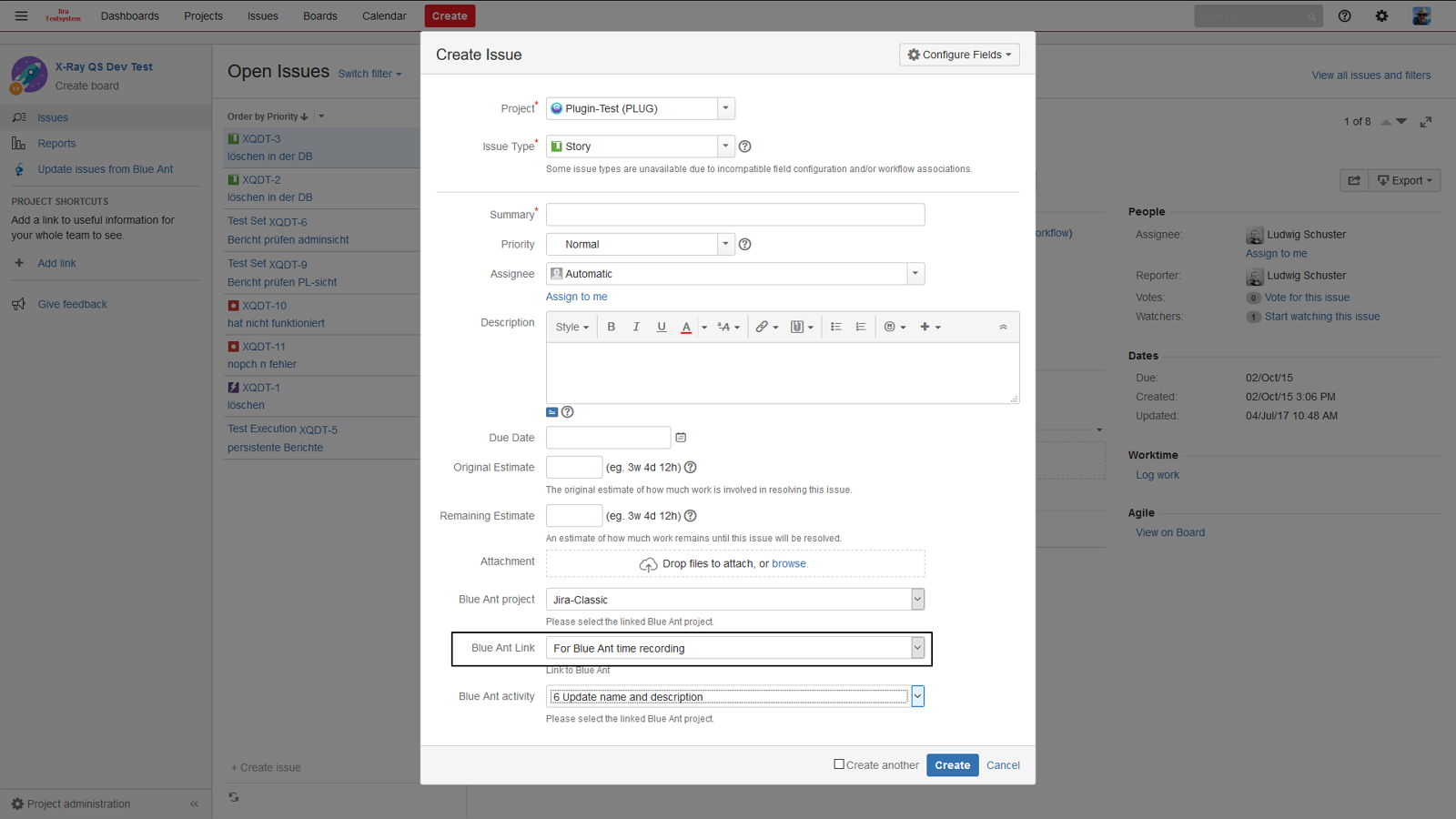Open the Export dropdown
This screenshot has height=819, width=1456.
(1405, 180)
